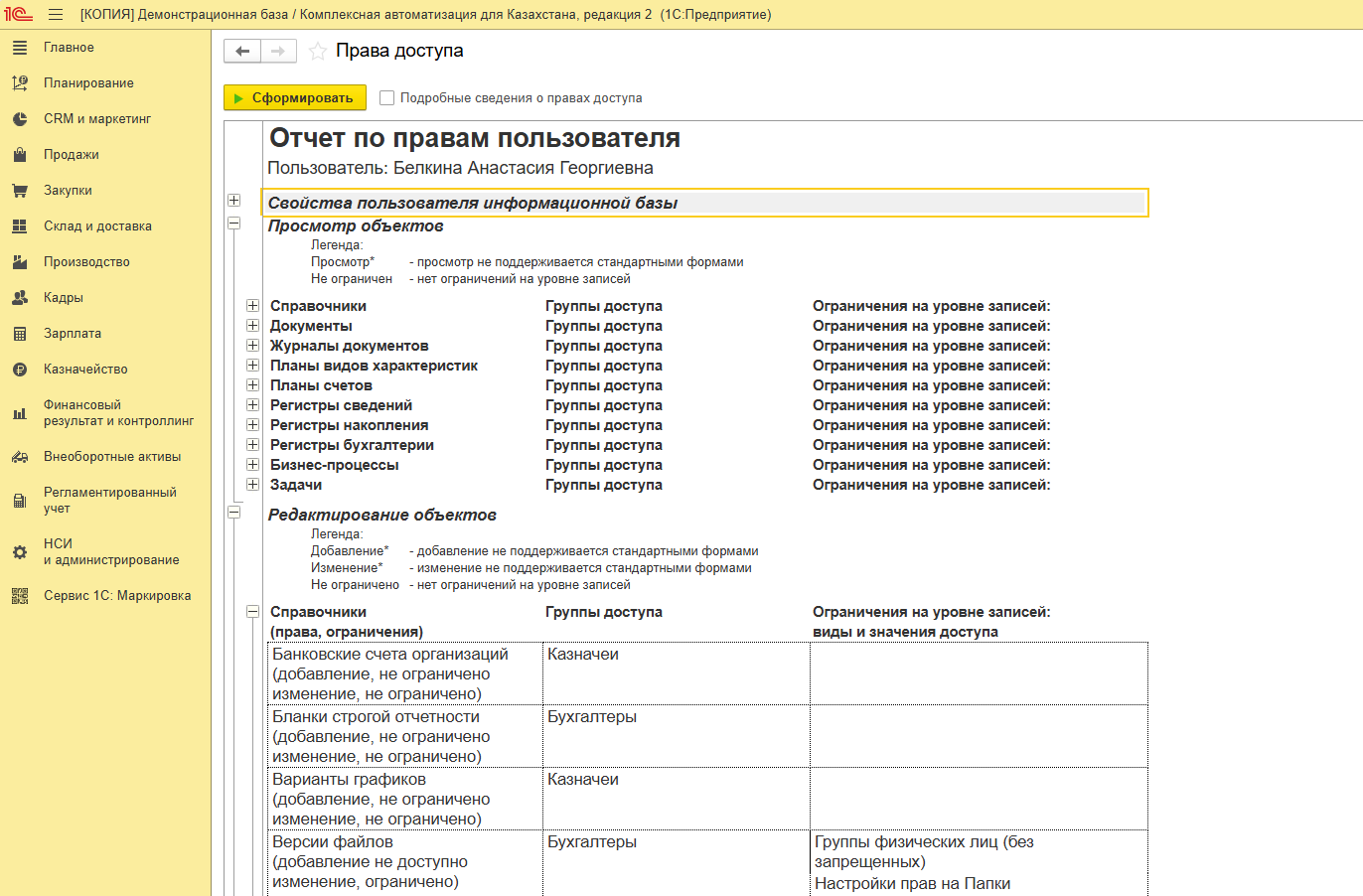Click the 1C logo icon
The width and height of the screenshot is (1363, 896).
(x=19, y=14)
